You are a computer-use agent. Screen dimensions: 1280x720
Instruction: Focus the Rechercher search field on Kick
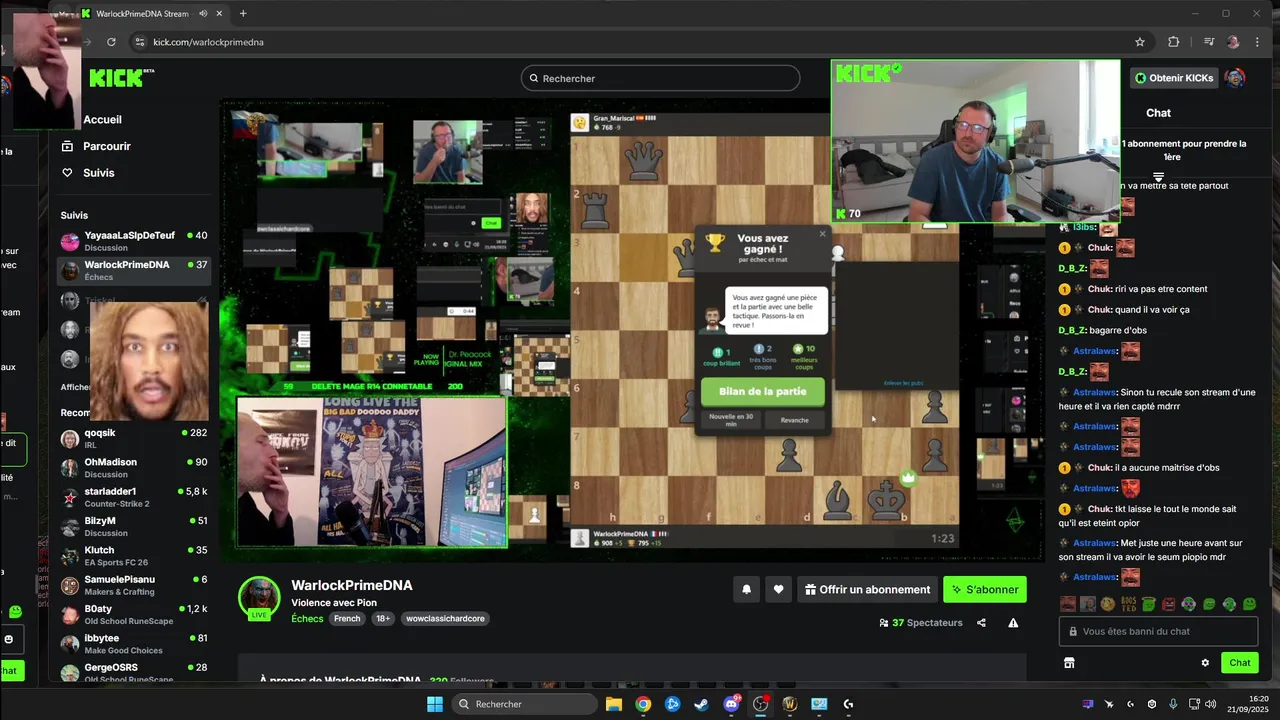coord(660,78)
